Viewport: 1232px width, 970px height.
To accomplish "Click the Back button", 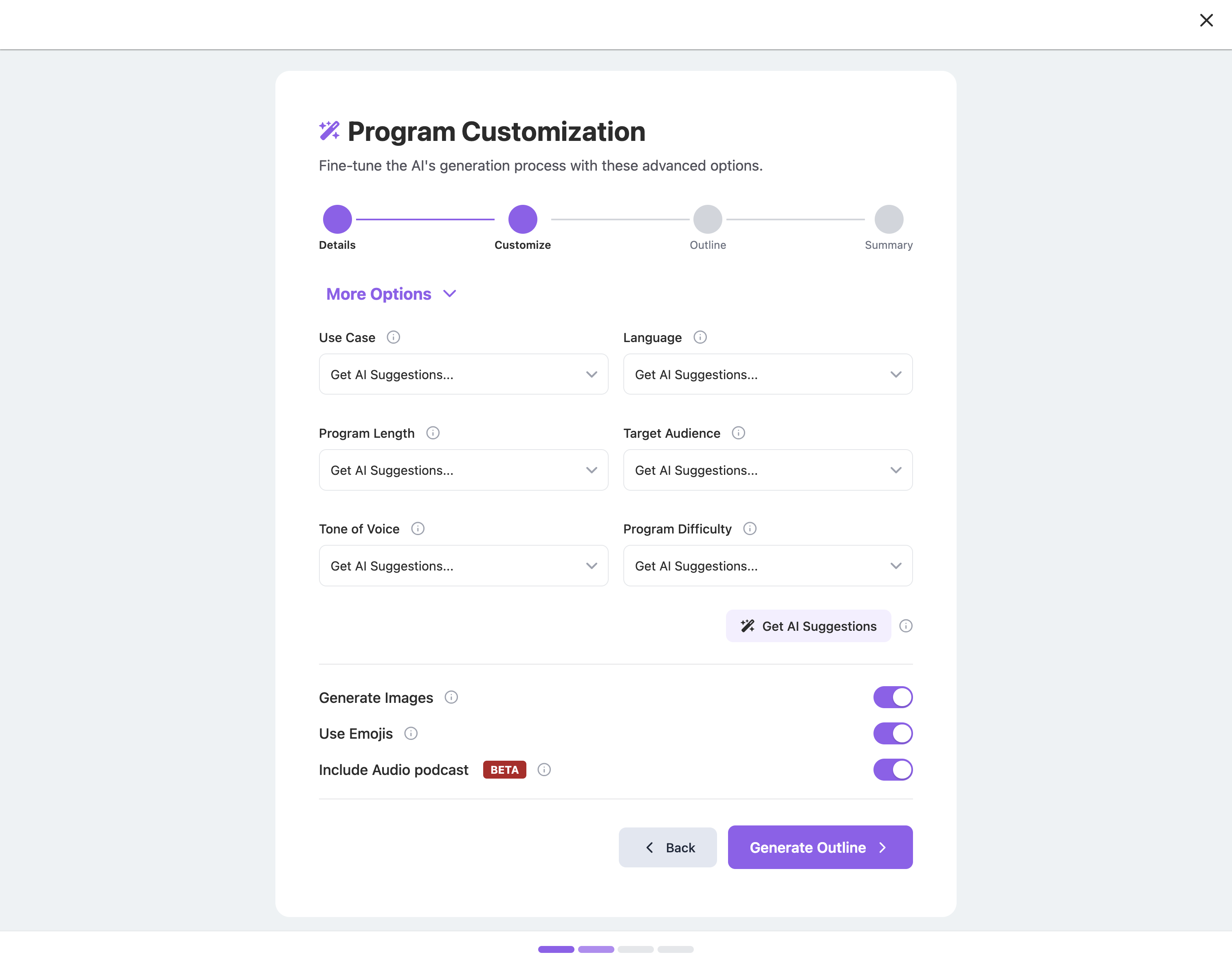I will pos(668,847).
